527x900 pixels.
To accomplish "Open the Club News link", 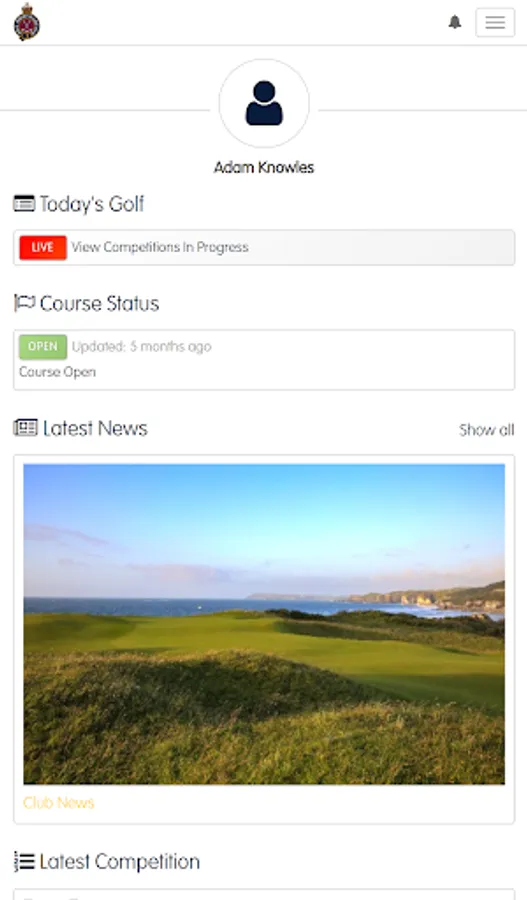I will [x=59, y=802].
